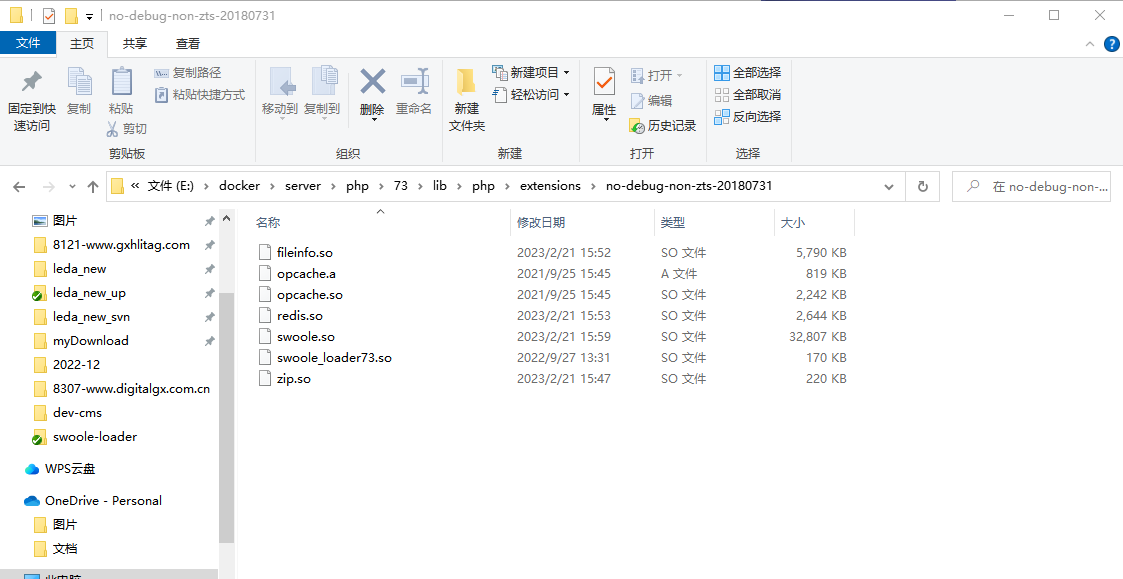Select file zip.so
This screenshot has width=1123, height=579.
pos(294,378)
